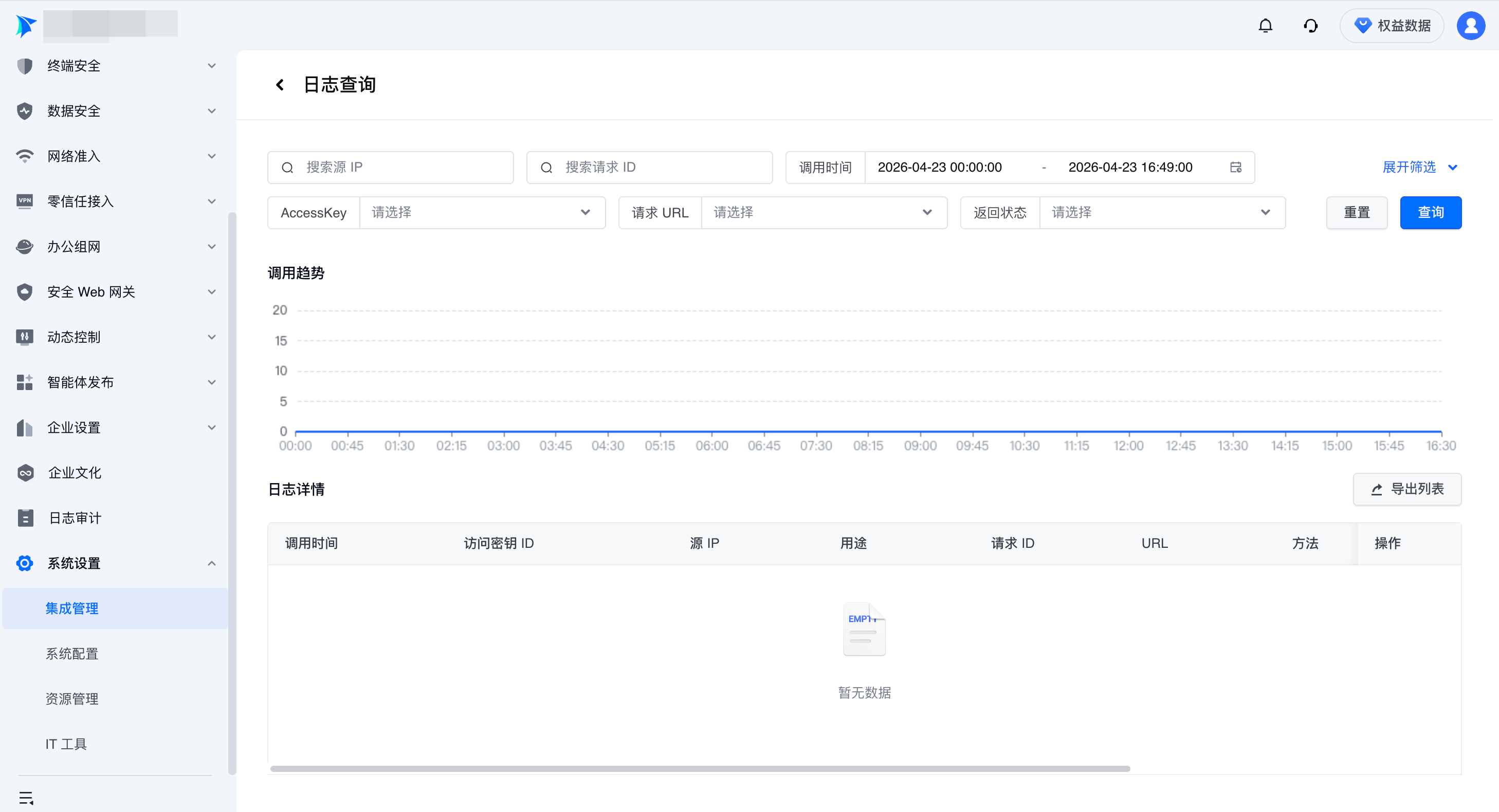
Task: Open the 返回状态 请选择 dropdown
Action: 1162,213
